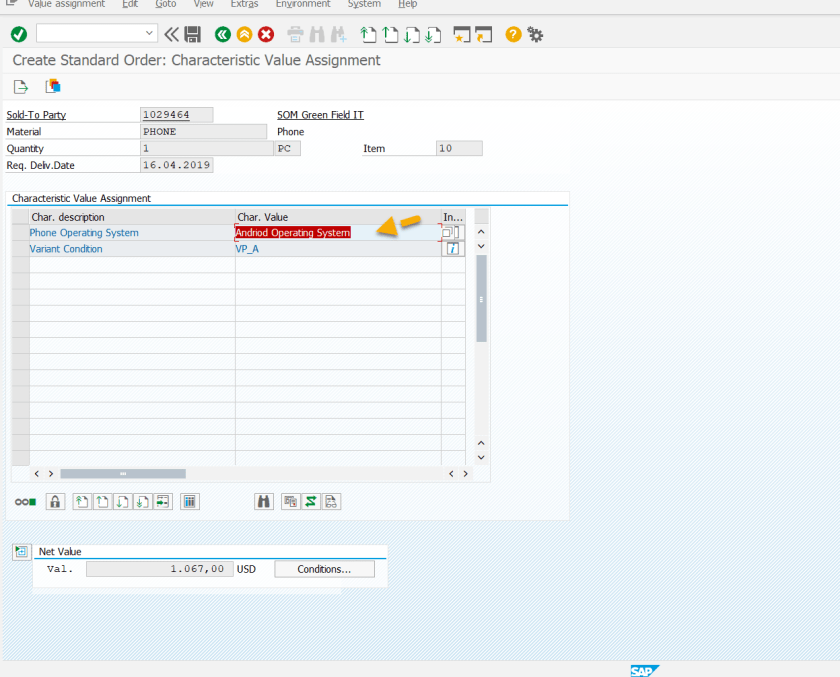Select the Variant Condition characteristic

tap(65, 249)
